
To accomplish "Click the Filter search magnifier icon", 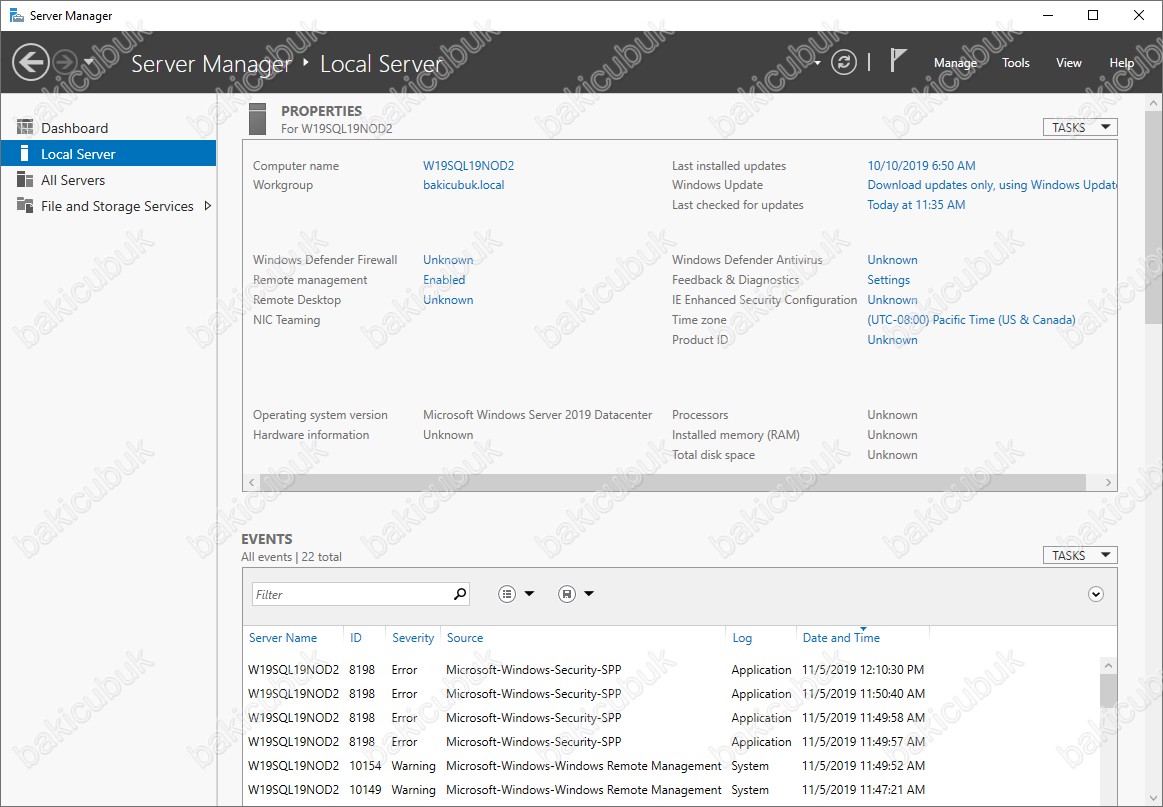I will click(460, 593).
